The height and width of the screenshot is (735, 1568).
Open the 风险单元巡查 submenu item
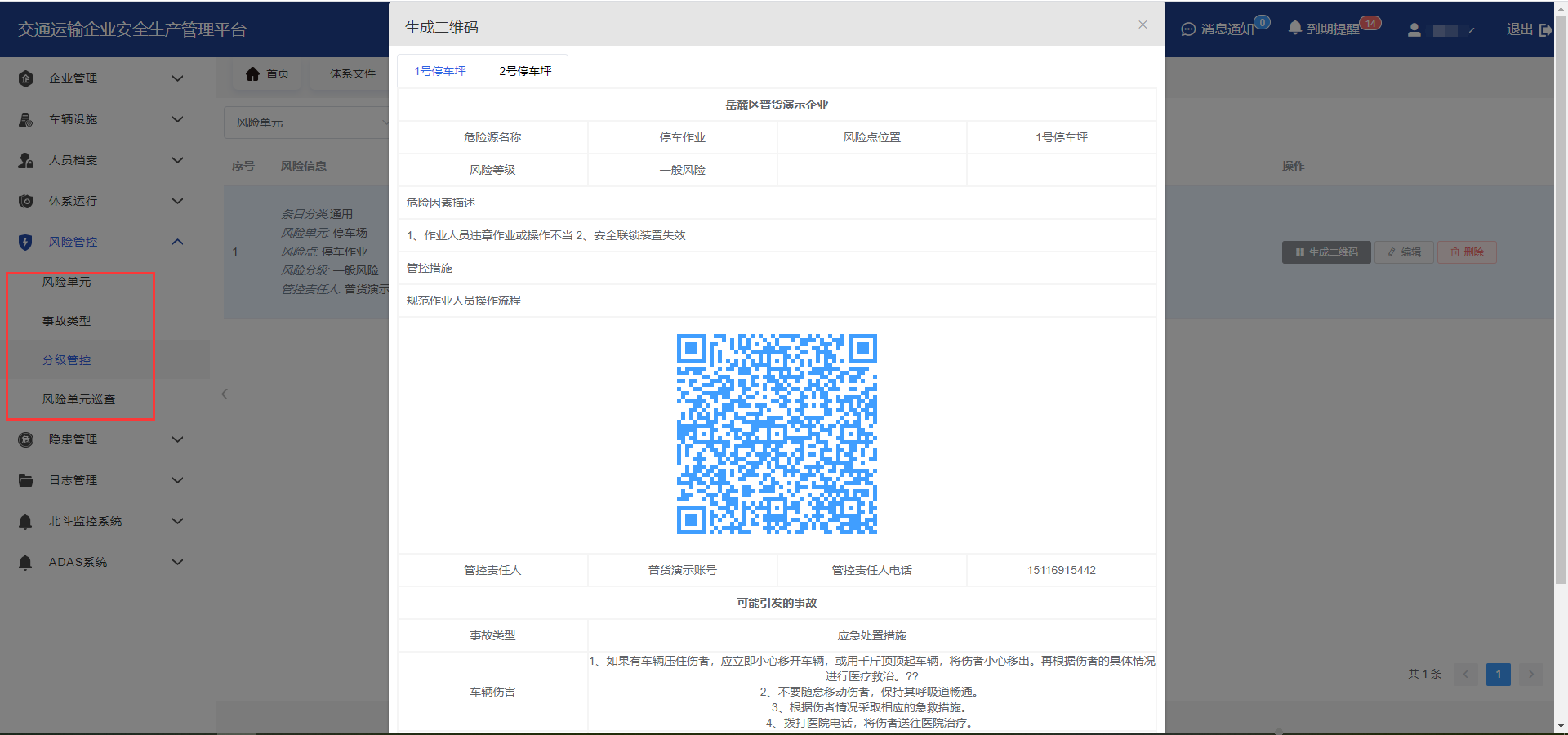tap(78, 399)
